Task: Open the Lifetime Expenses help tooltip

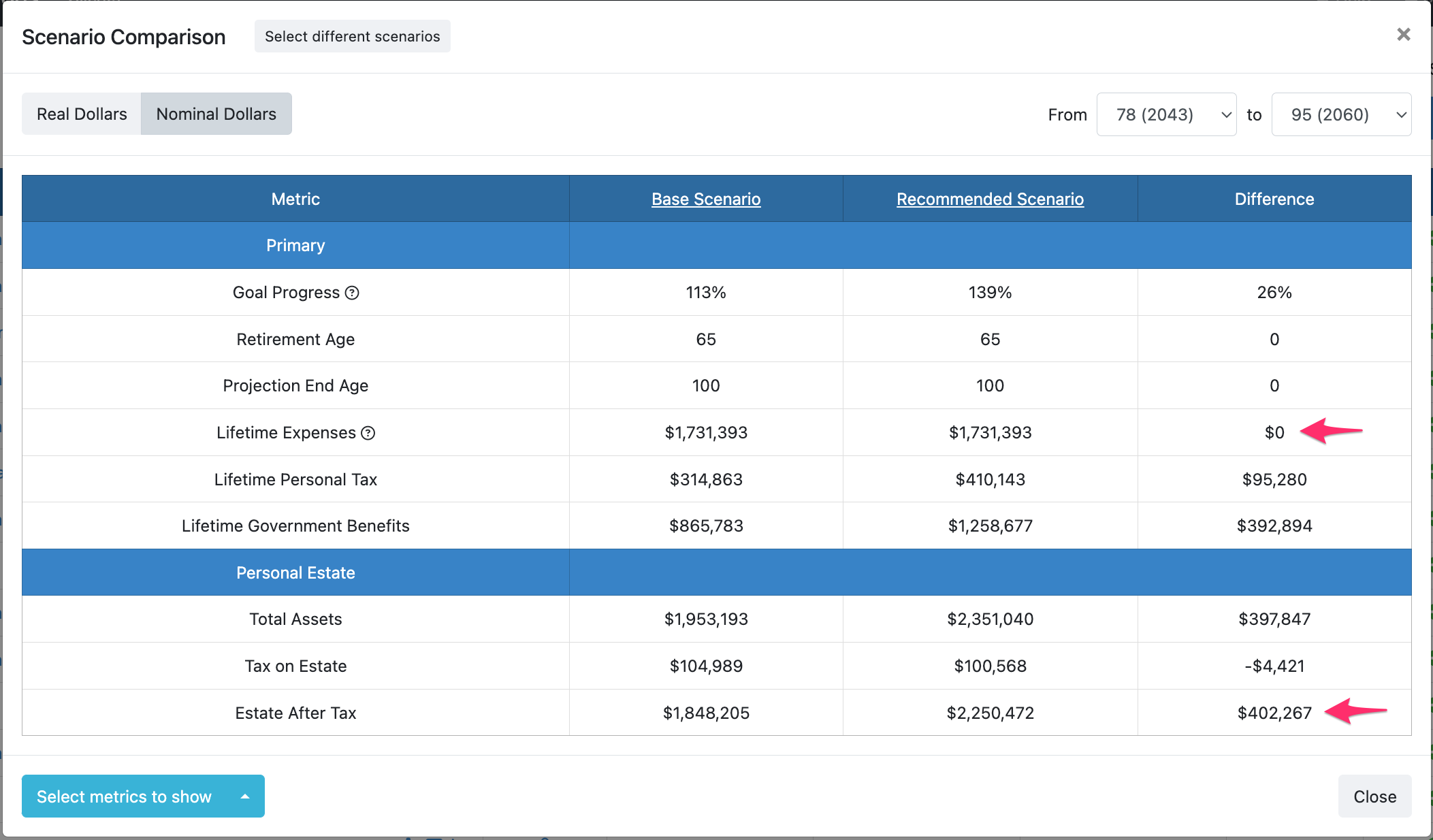Action: (368, 432)
